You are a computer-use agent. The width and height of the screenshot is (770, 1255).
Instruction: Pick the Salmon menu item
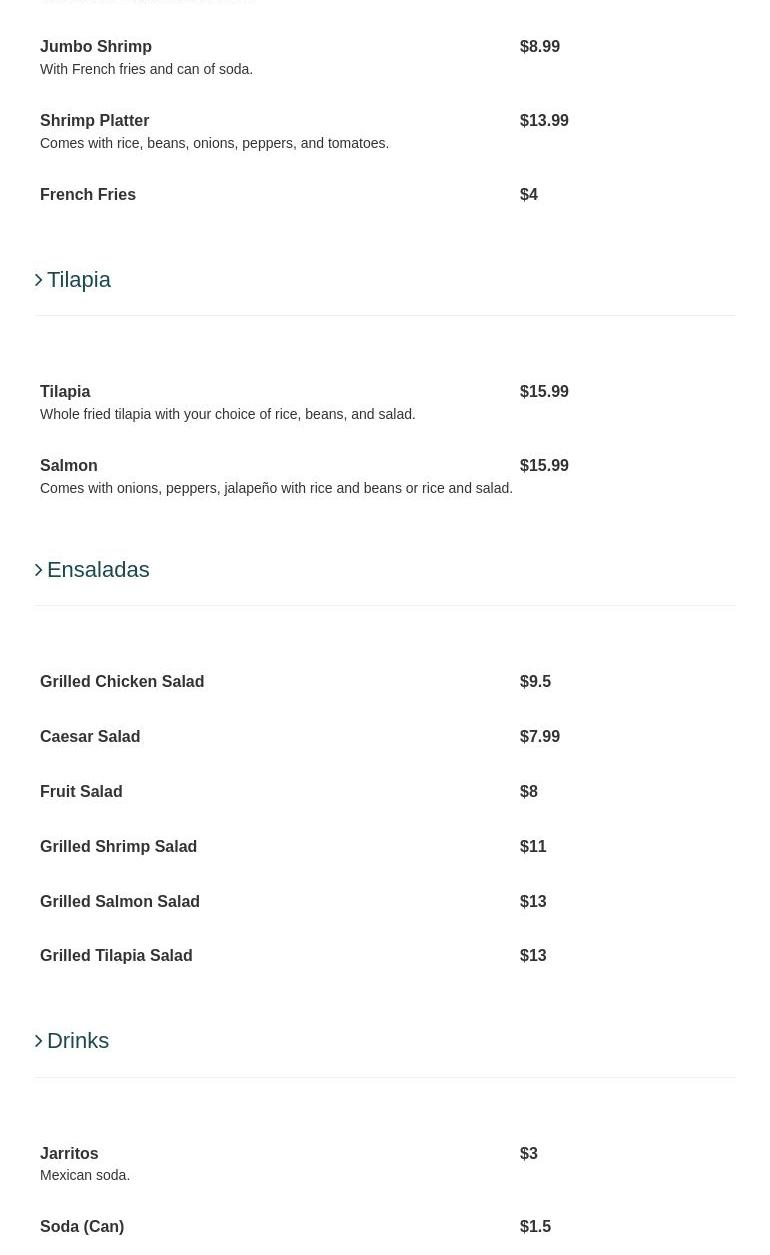tap(69, 466)
